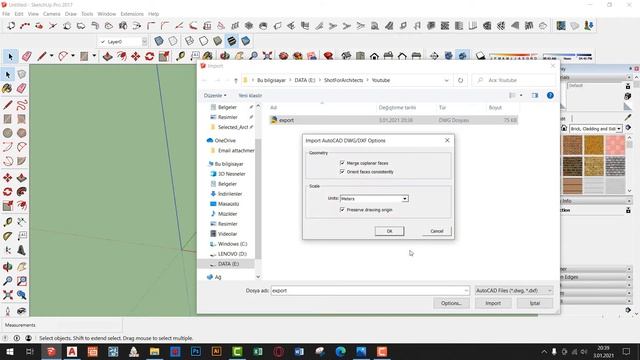Click the Shaded With Textures style icon

coord(231,41)
